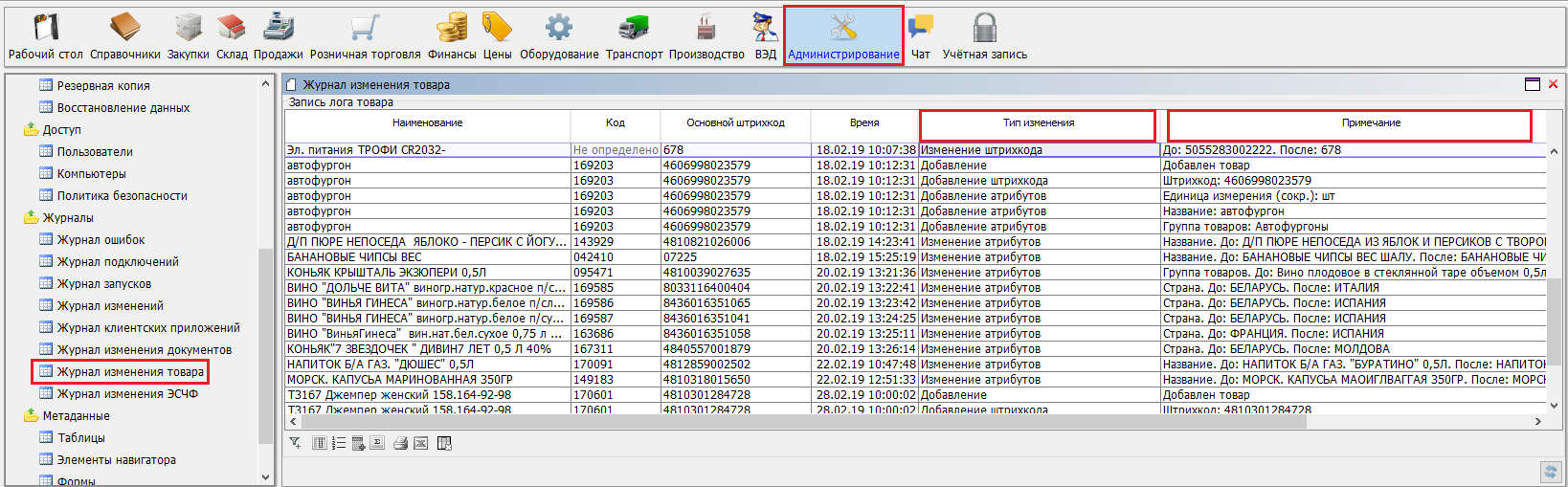This screenshot has height=487, width=1568.
Task: Open the Транспорт truck section
Action: click(x=634, y=36)
